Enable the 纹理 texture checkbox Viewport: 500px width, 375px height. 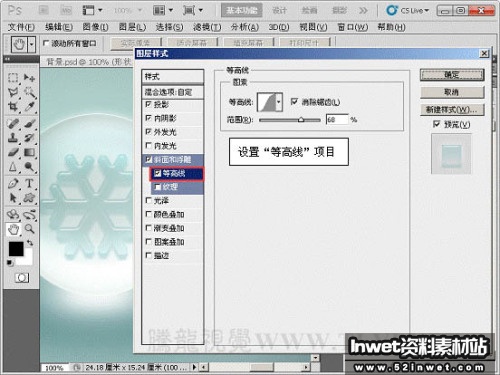tap(158, 187)
